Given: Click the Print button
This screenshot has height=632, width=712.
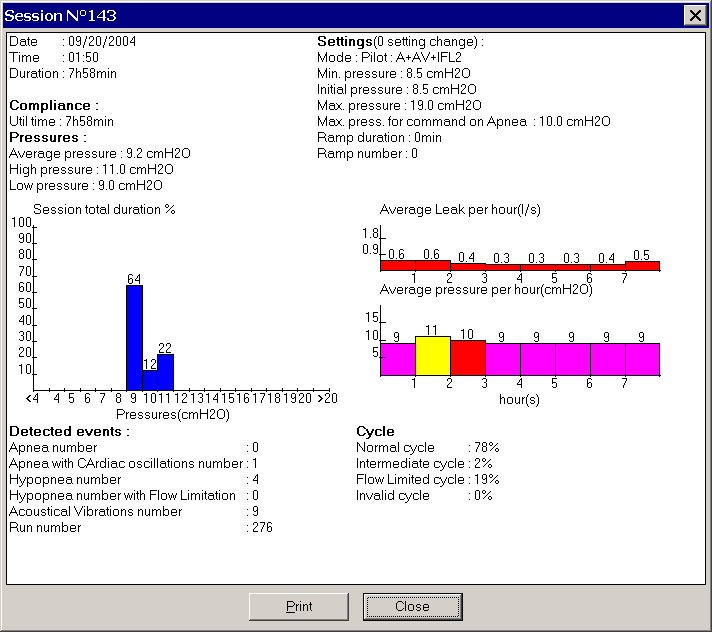Looking at the screenshot, I should 299,606.
